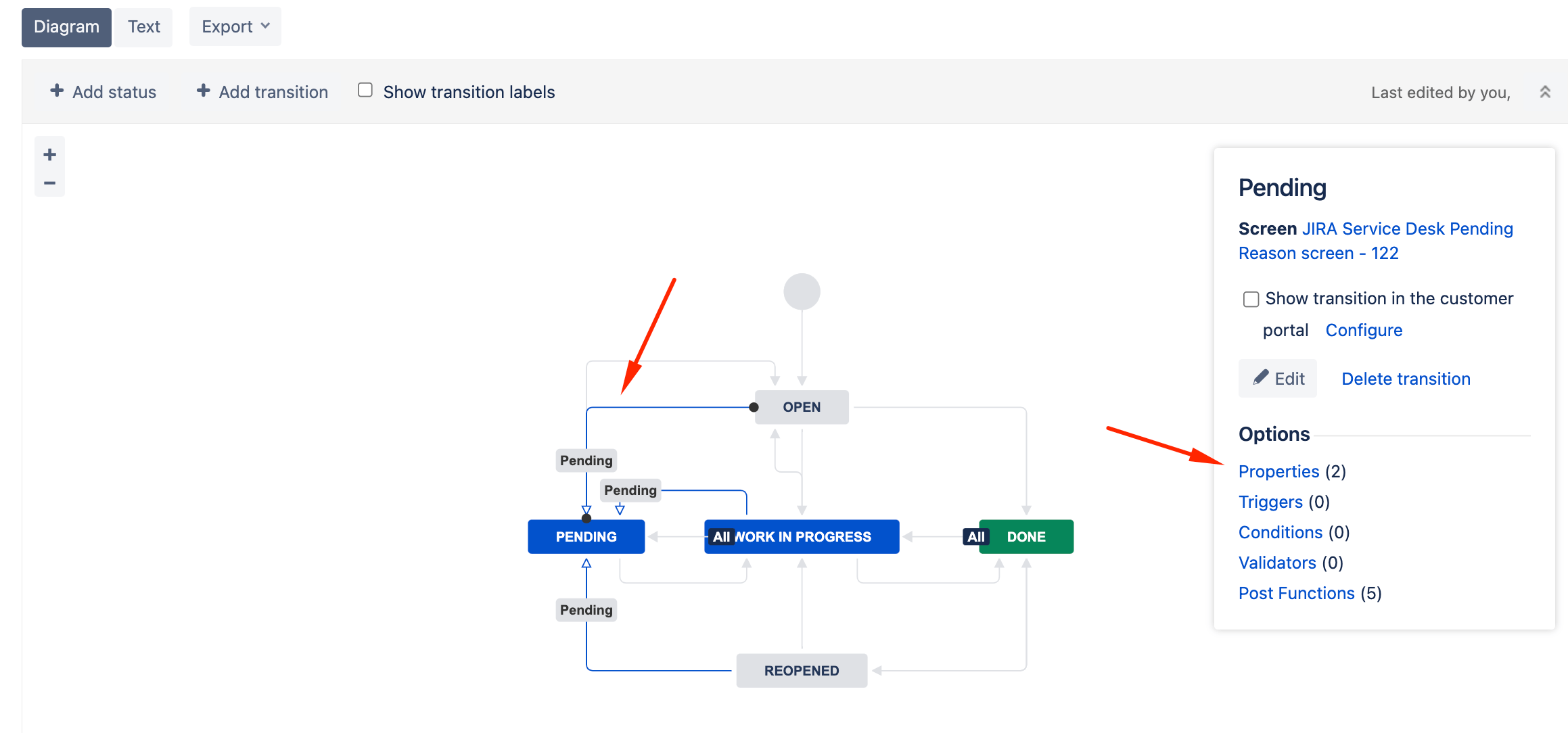The width and height of the screenshot is (1568, 733).
Task: Click the 'All' badge on the DONE status
Action: click(975, 536)
